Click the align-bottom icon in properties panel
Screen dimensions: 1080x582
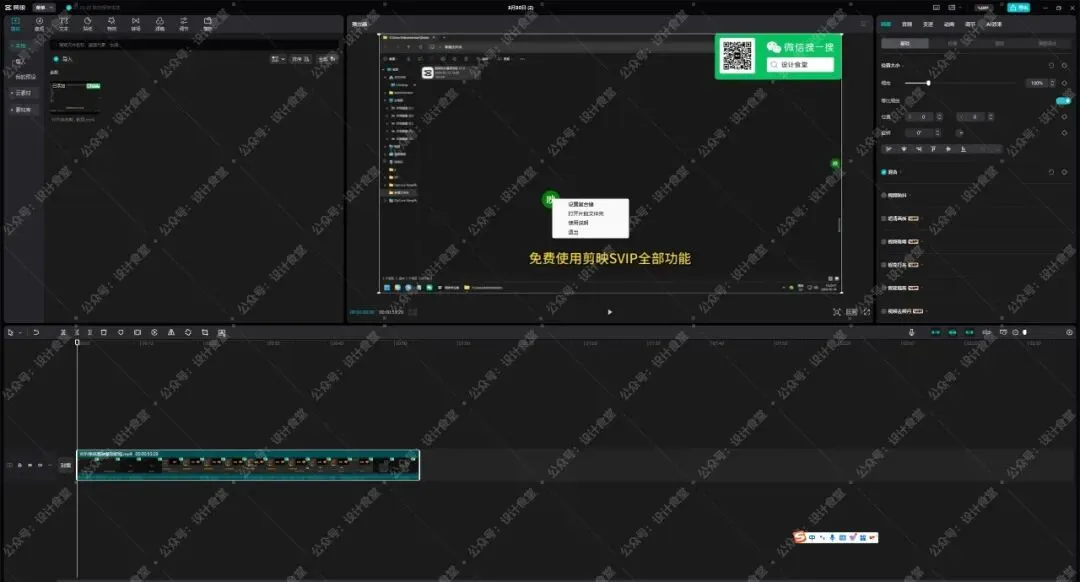click(963, 149)
